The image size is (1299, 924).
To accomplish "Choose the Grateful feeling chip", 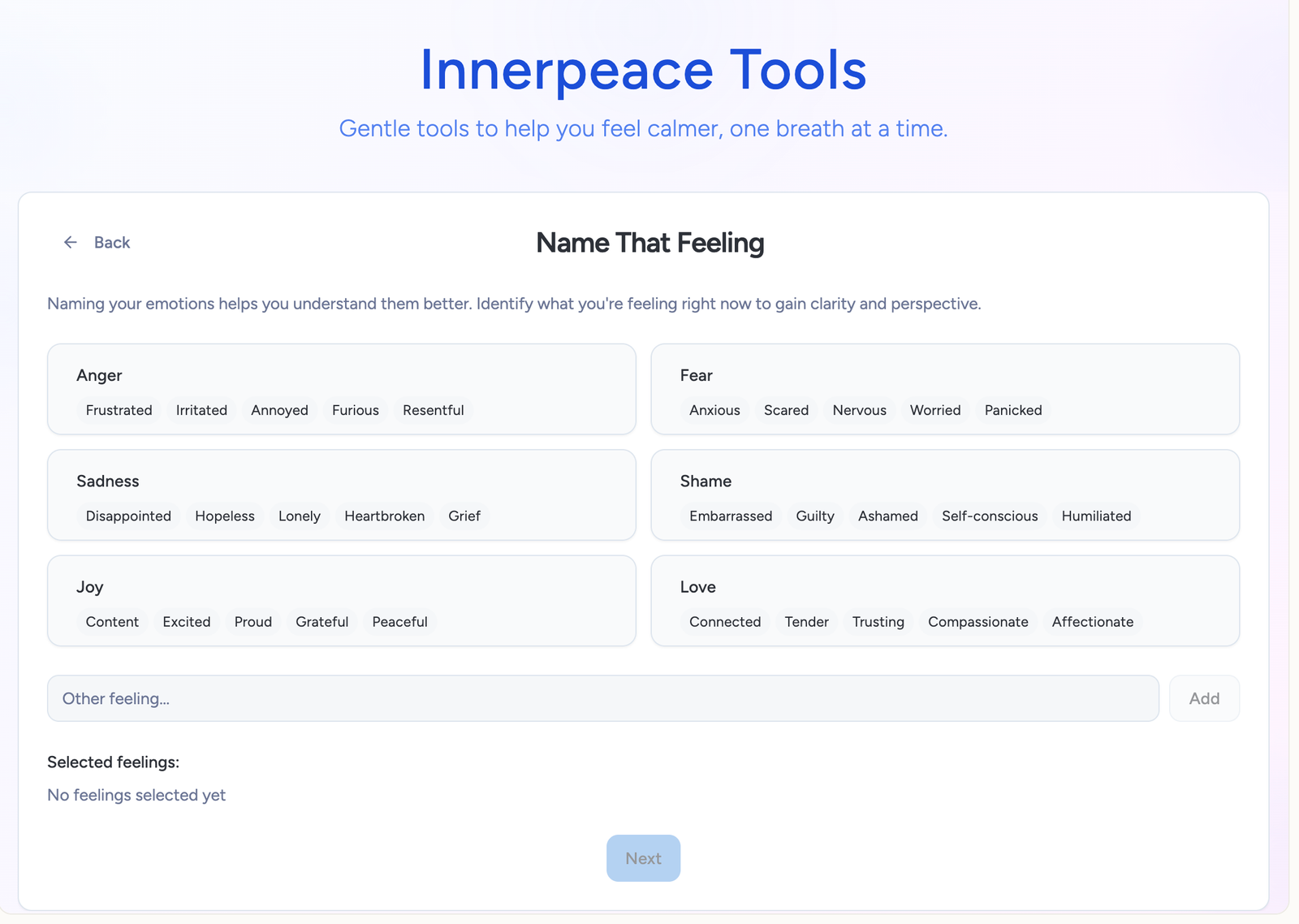I will 322,622.
